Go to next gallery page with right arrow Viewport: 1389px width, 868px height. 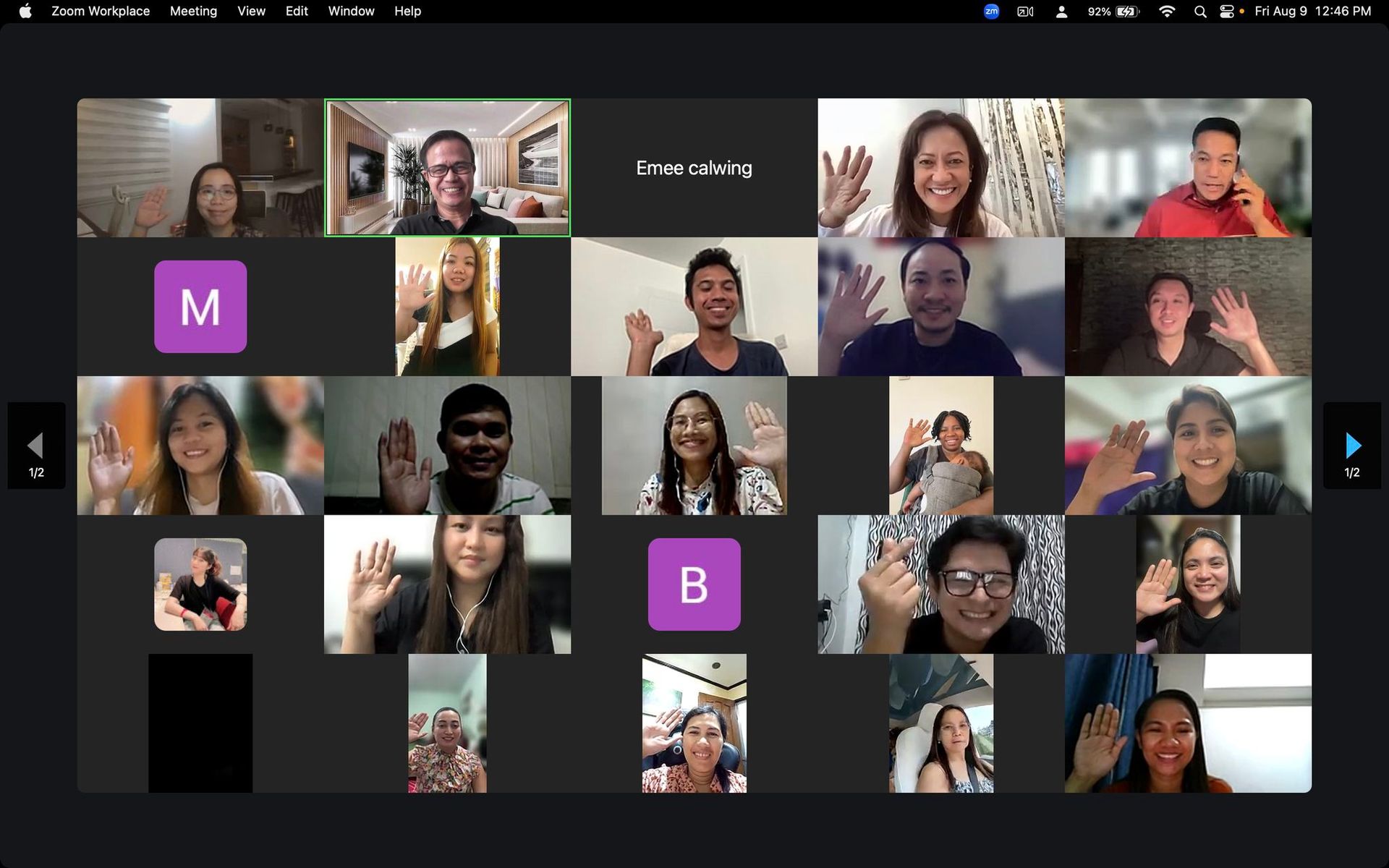pyautogui.click(x=1352, y=446)
